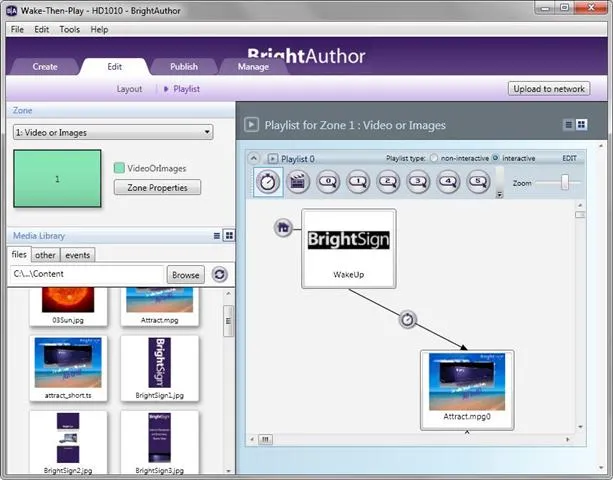Refresh the media library folder
This screenshot has width=613, height=480.
[220, 274]
